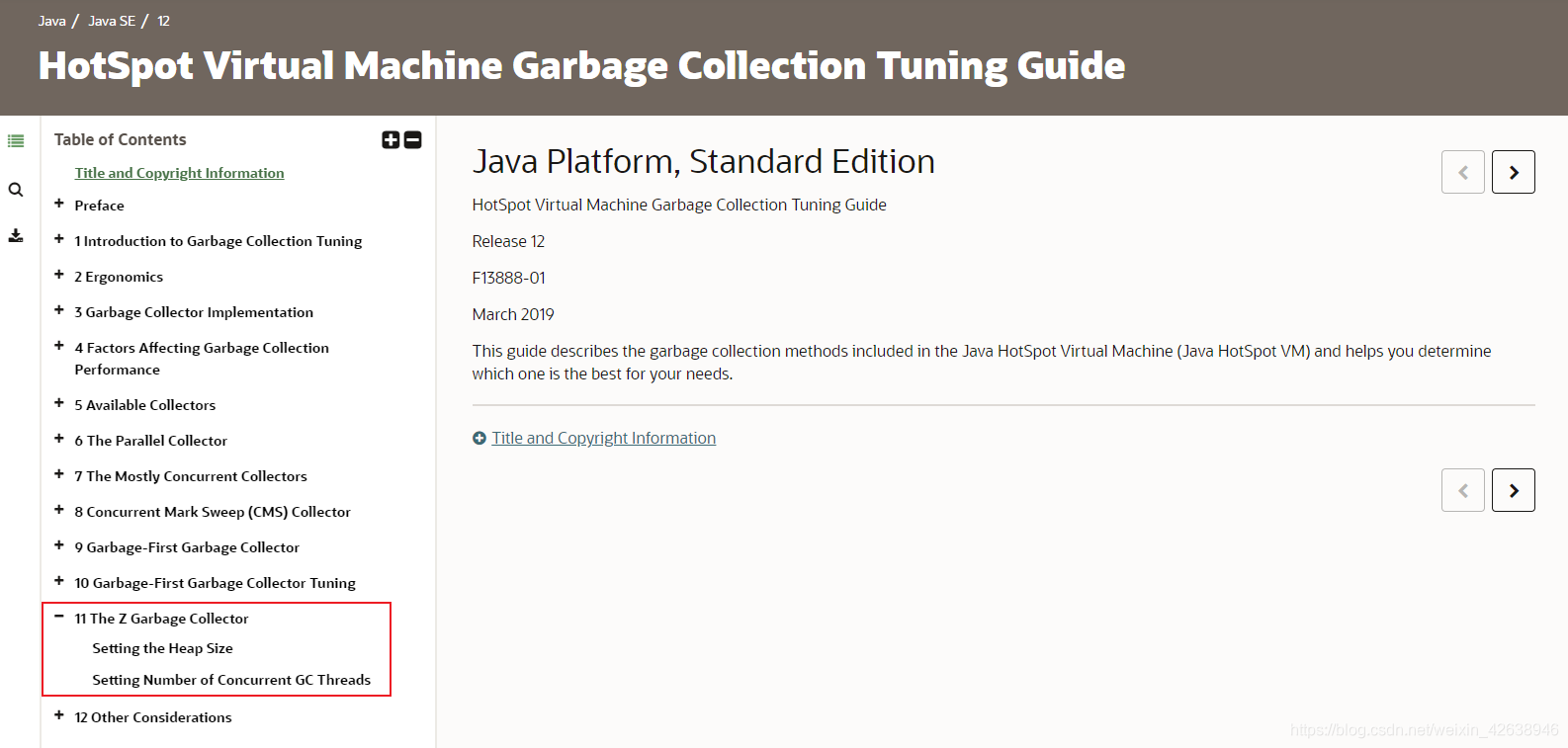Expand 7 The Mostly Concurrent Collectors
1568x748 pixels.
(59, 474)
